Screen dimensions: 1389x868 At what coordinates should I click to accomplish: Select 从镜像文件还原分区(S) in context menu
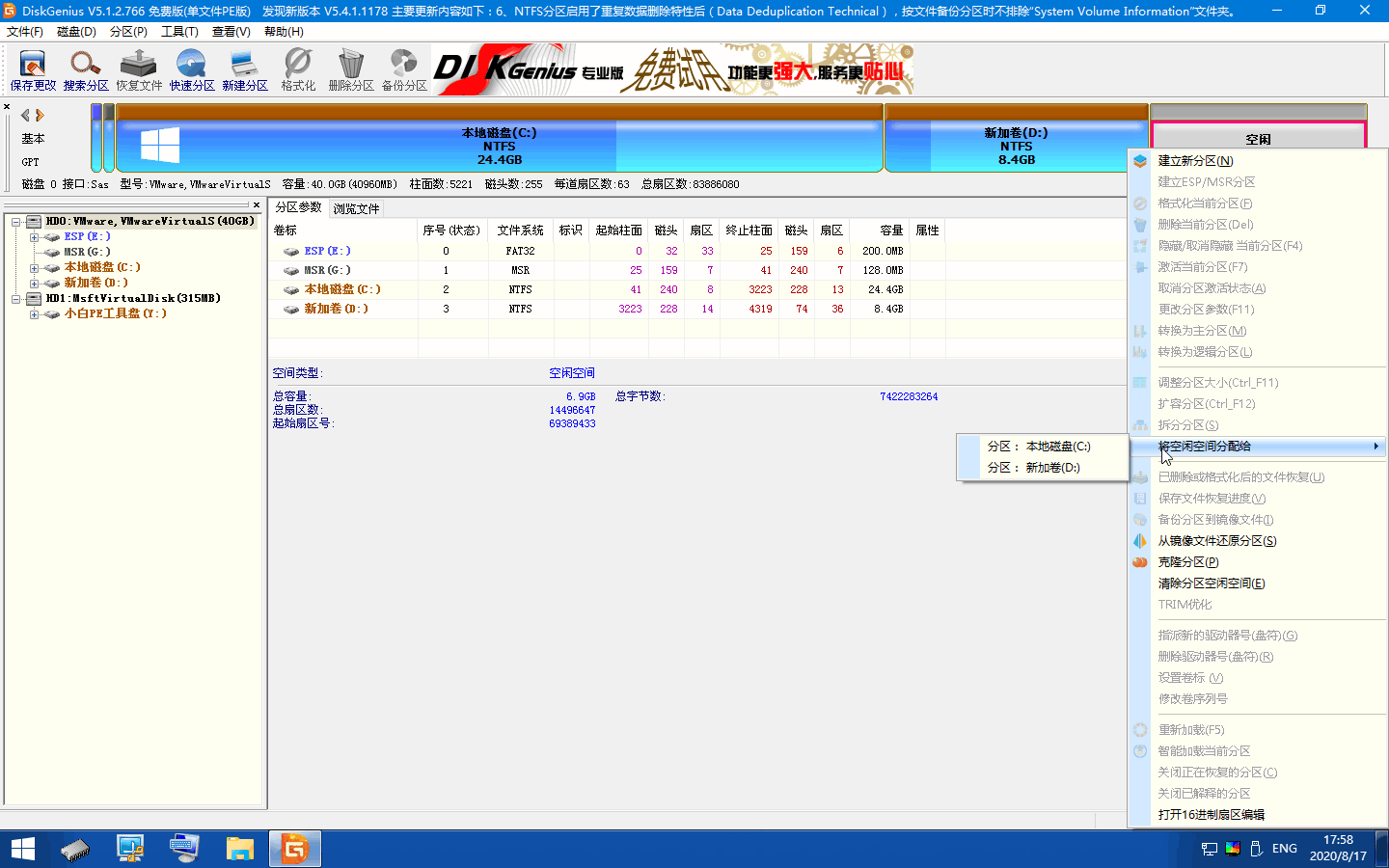1258,541
